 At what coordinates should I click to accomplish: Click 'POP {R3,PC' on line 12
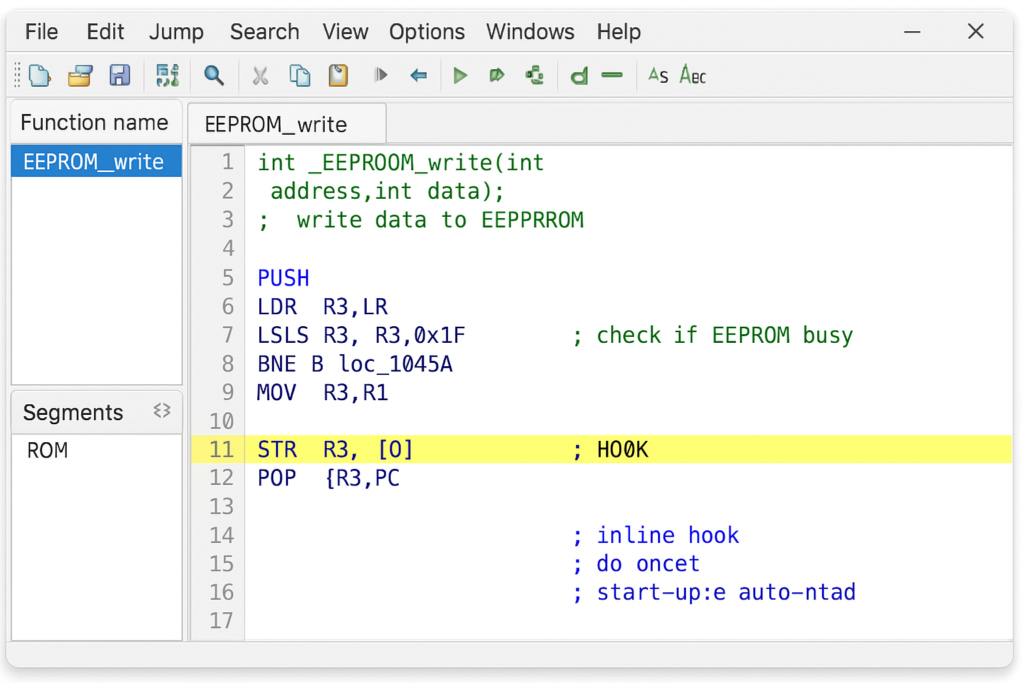tap(328, 479)
